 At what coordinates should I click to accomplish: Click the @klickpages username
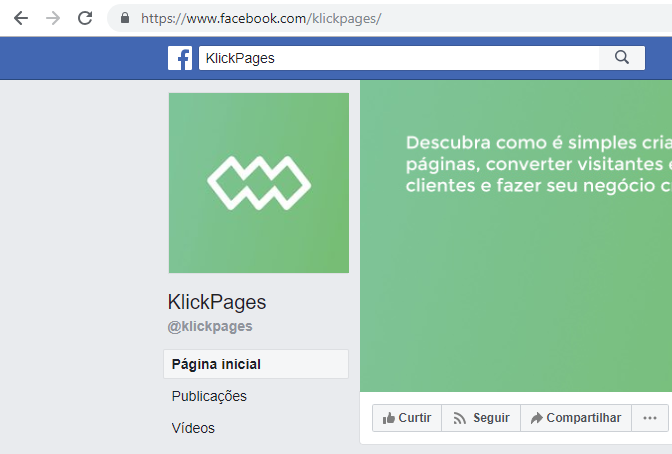point(210,327)
